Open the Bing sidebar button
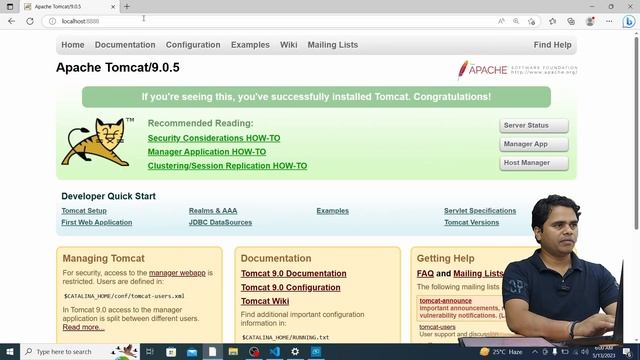 629,21
